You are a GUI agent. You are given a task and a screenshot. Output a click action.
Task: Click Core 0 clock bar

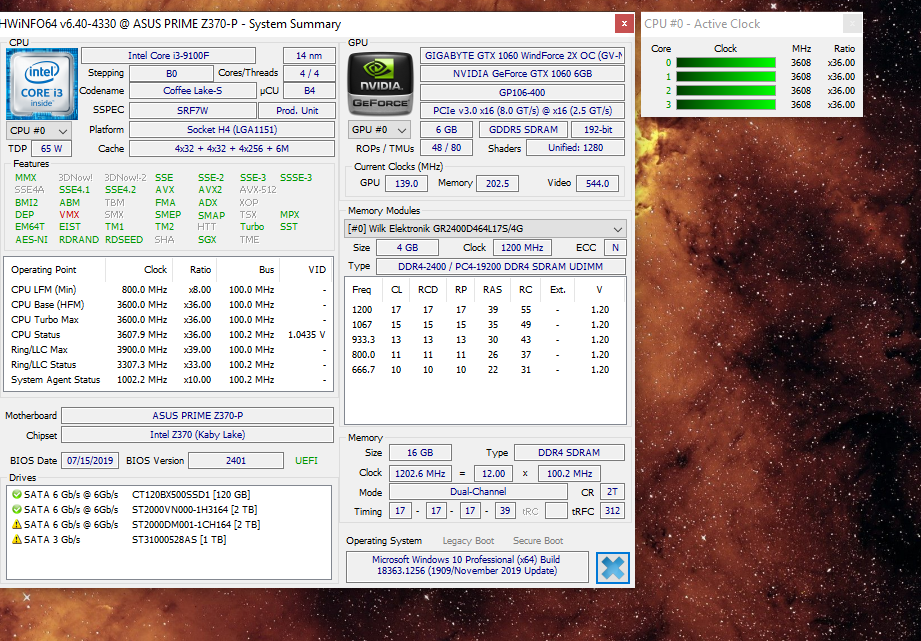point(726,63)
